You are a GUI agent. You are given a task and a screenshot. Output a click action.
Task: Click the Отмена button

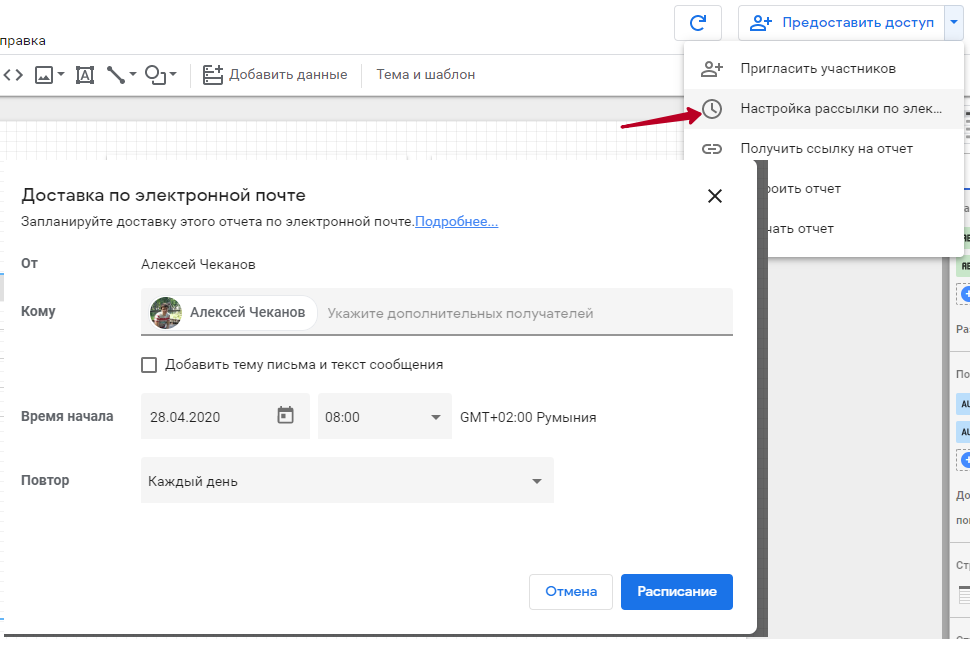[570, 591]
